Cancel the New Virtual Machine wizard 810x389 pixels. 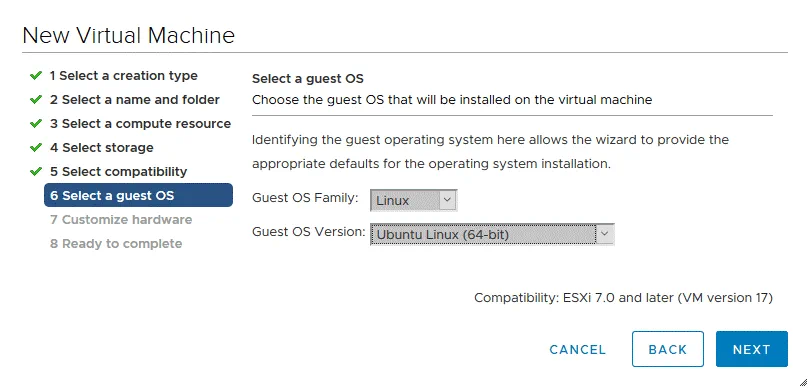coord(578,350)
